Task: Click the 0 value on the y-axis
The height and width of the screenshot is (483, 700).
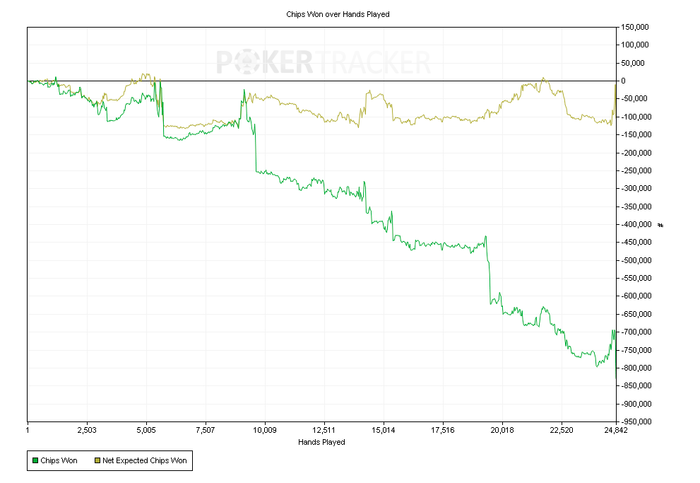Action: coord(624,81)
